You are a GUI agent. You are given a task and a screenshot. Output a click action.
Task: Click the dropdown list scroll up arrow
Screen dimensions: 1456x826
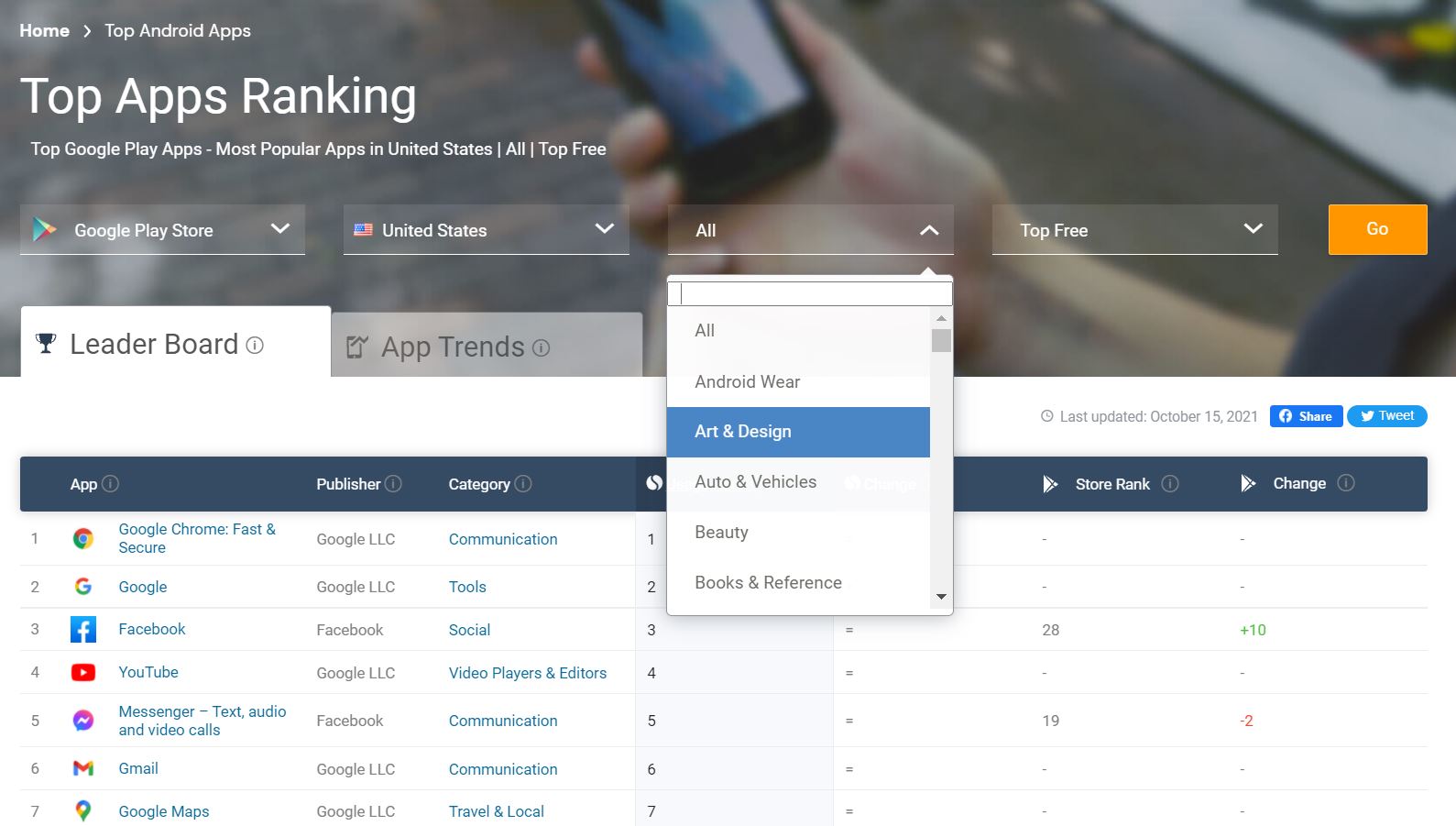pos(941,317)
